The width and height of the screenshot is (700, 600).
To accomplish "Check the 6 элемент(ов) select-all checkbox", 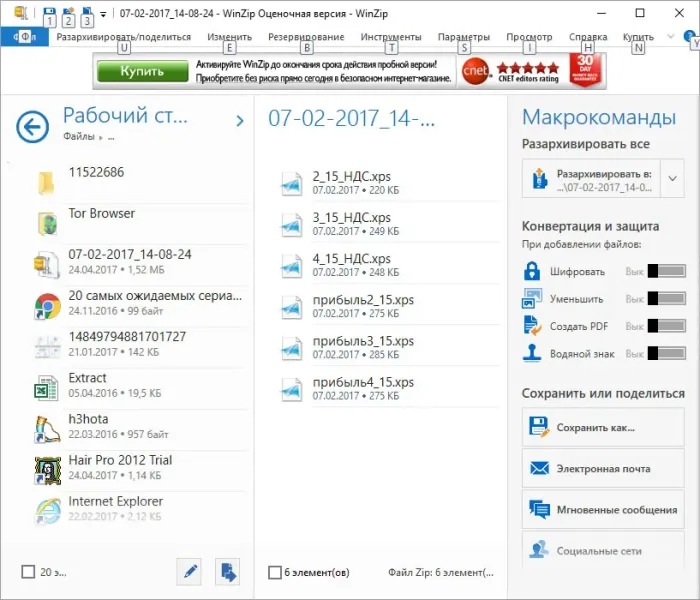I will point(275,572).
